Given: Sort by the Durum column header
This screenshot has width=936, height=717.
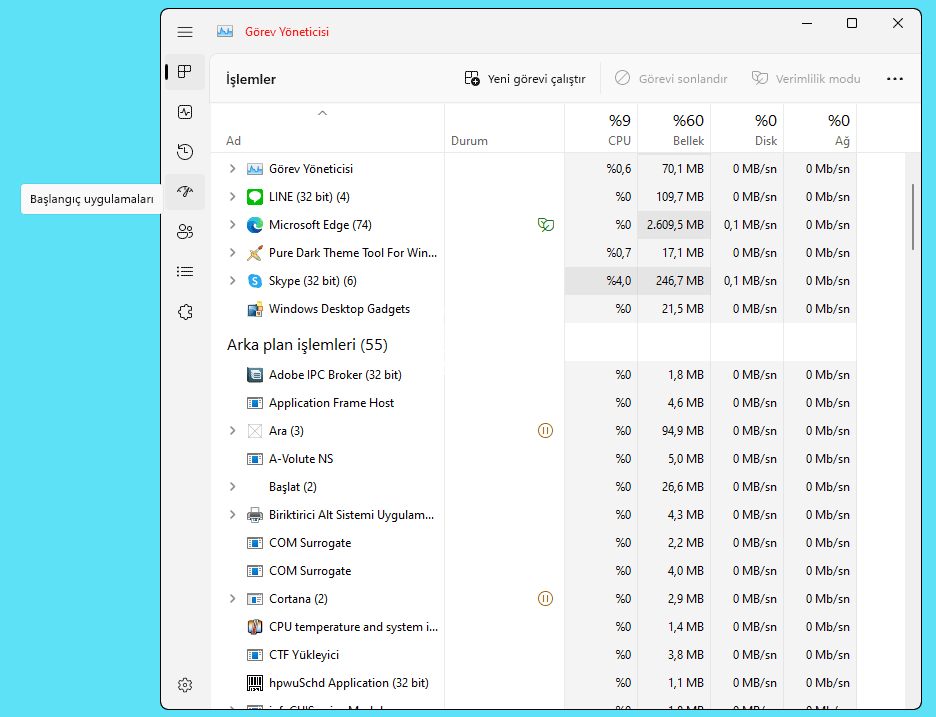Looking at the screenshot, I should pyautogui.click(x=504, y=128).
